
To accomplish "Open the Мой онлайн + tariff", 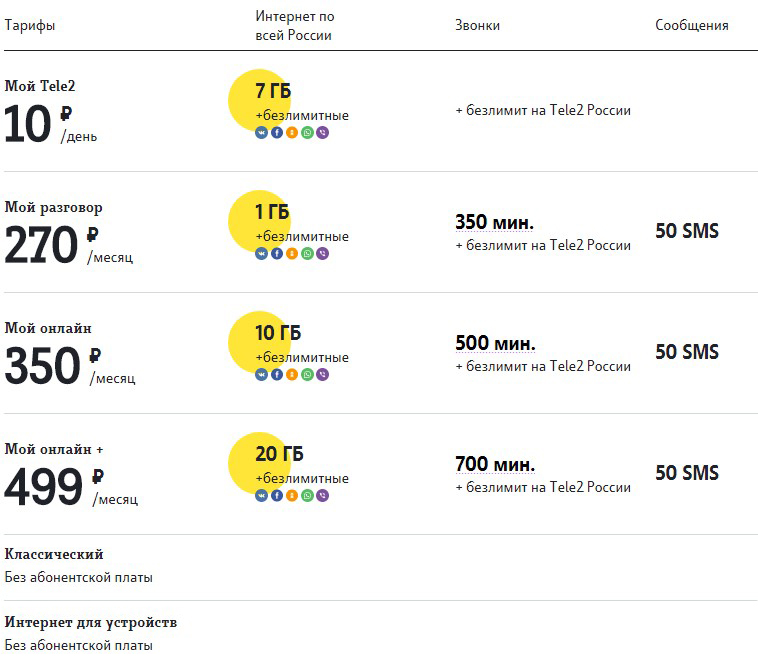I will pos(54,449).
